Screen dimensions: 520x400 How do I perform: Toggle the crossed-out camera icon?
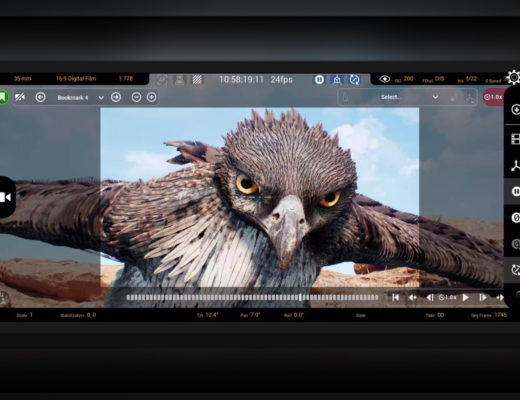point(20,97)
